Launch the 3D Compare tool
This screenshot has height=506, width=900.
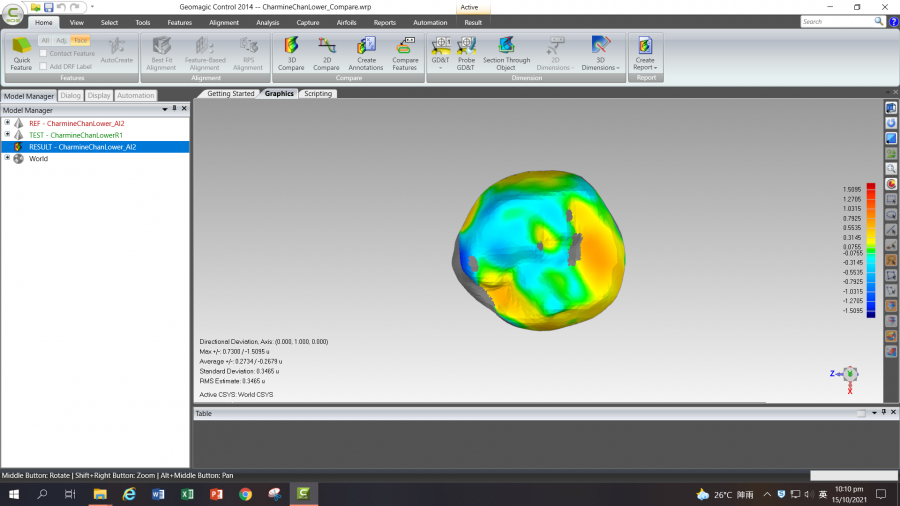[x=291, y=52]
